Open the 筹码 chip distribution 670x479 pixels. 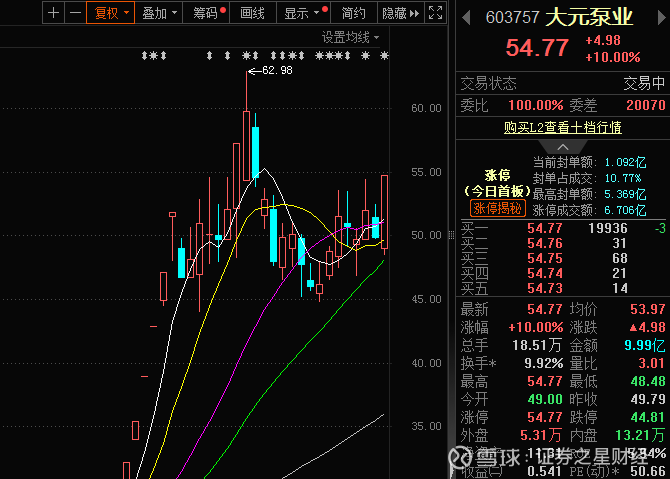point(206,13)
